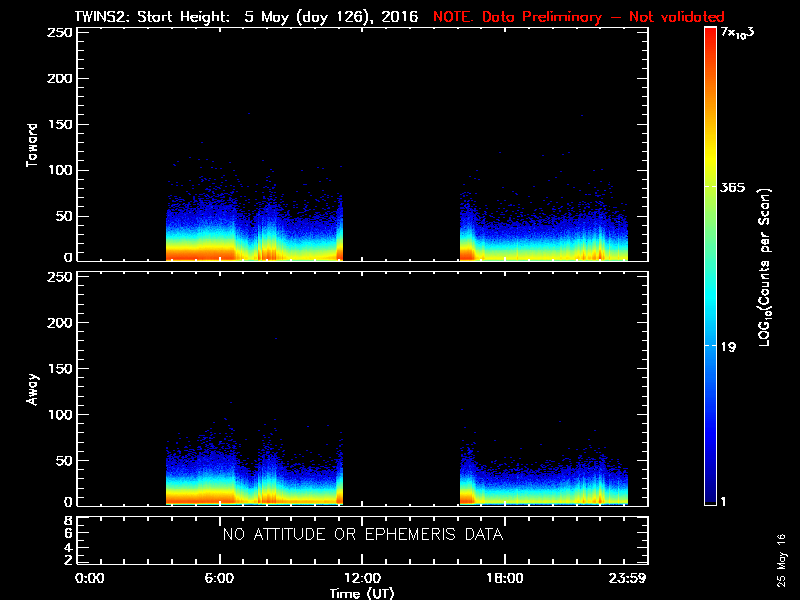Image resolution: width=800 pixels, height=600 pixels.
Task: Click the date text "5 May (day 126), 2016"
Action: tap(331, 17)
